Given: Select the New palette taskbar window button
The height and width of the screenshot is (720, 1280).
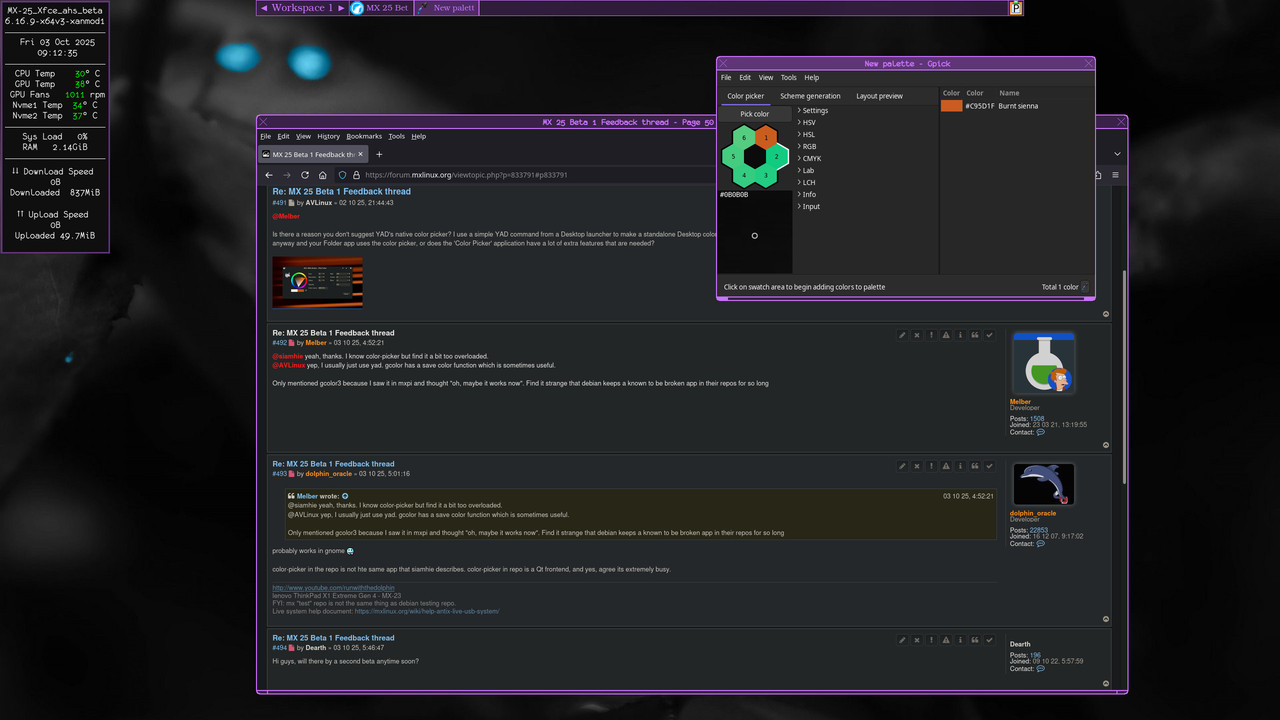Looking at the screenshot, I should 446,8.
